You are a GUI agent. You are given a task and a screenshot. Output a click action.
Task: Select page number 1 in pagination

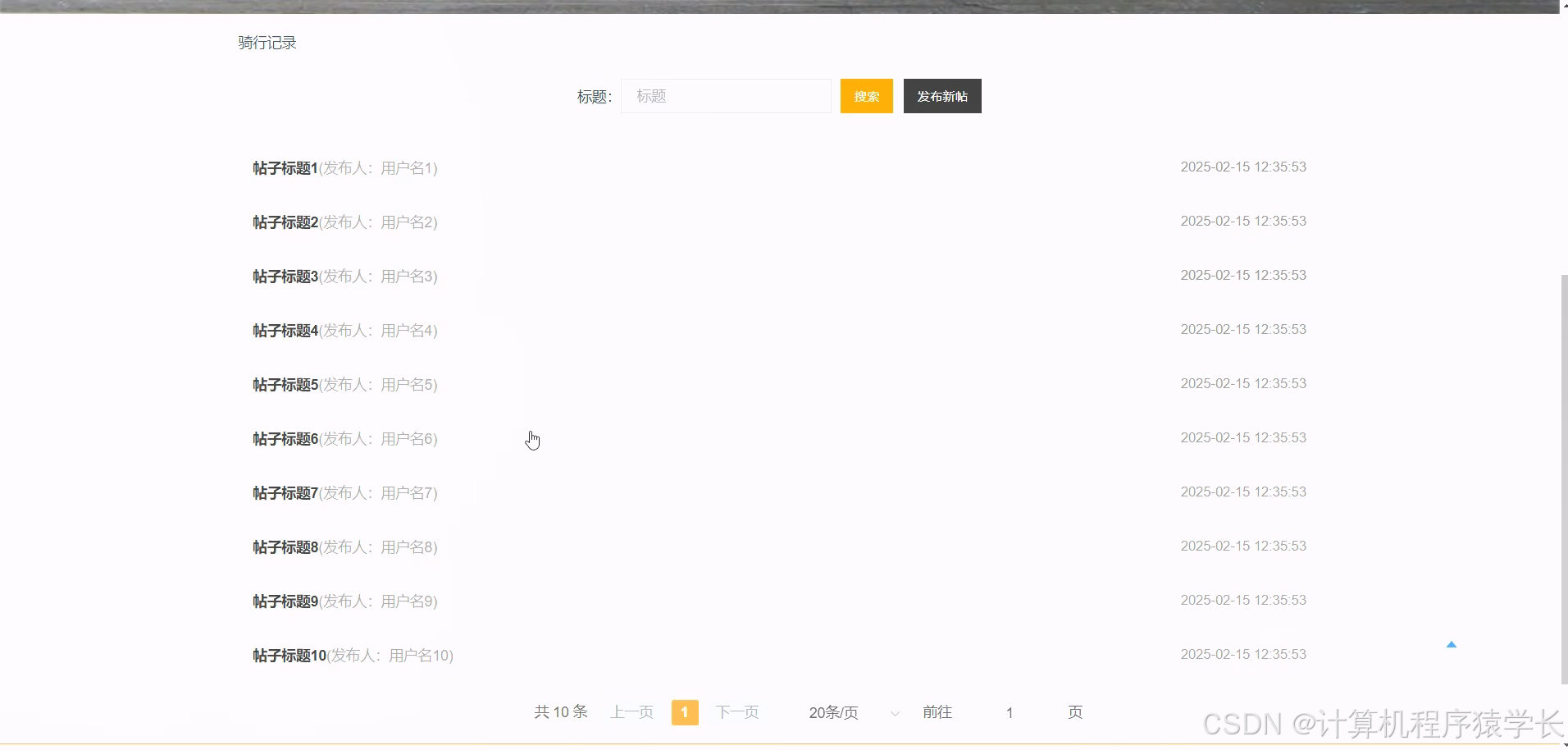(x=685, y=712)
